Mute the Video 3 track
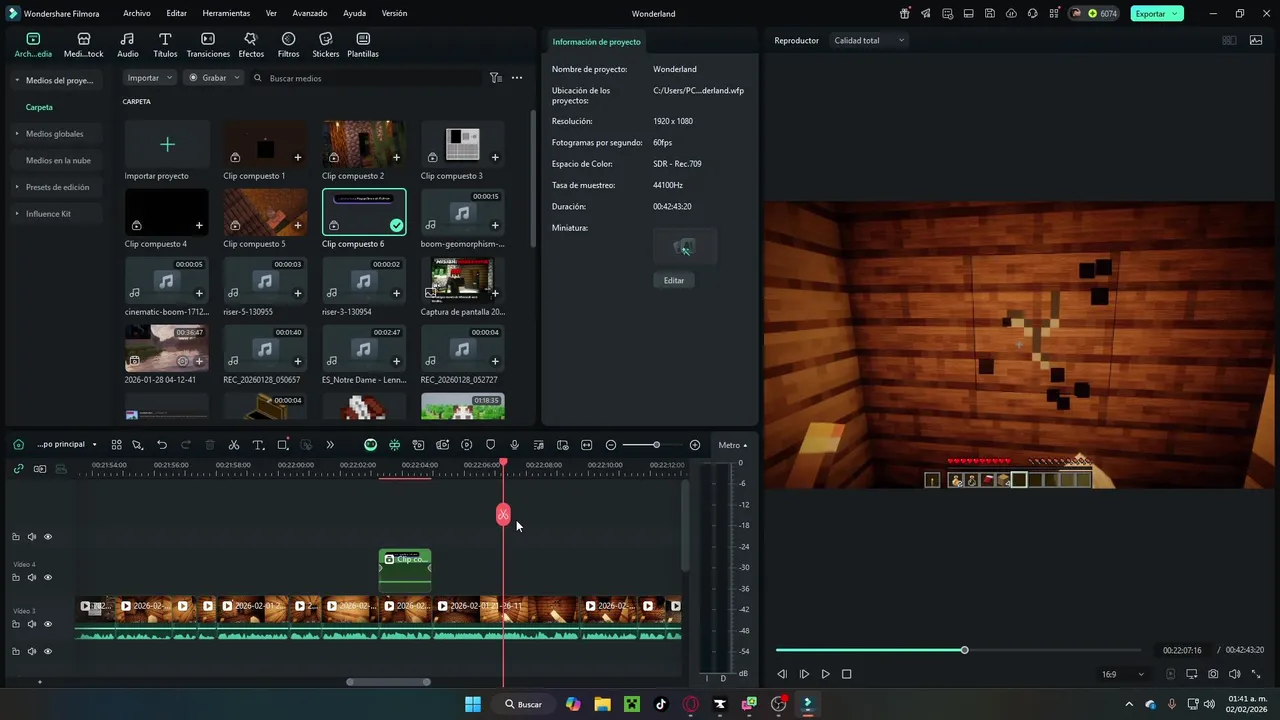This screenshot has width=1280, height=720. click(32, 624)
